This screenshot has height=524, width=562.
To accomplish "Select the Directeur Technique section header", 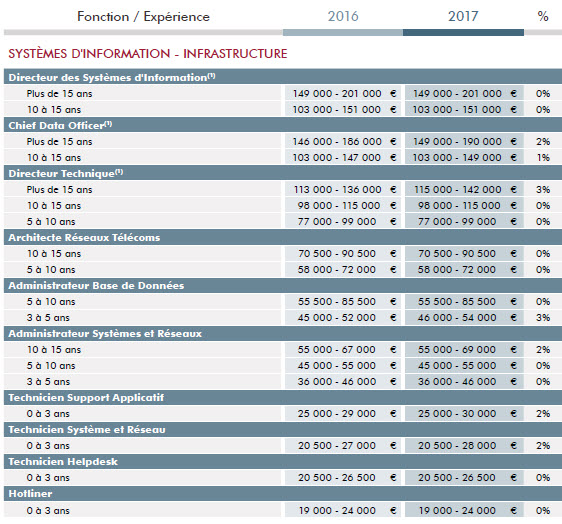I will (283, 173).
